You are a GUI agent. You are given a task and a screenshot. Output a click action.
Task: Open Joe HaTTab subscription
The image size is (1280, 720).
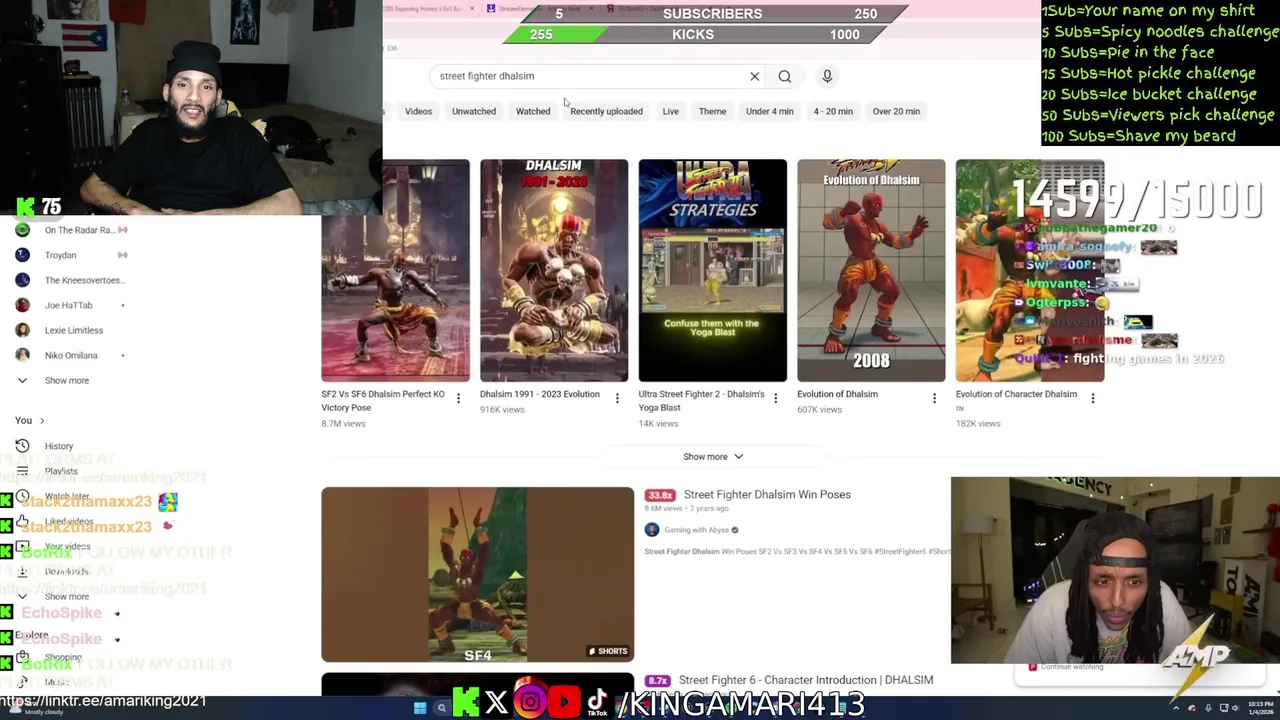click(68, 305)
